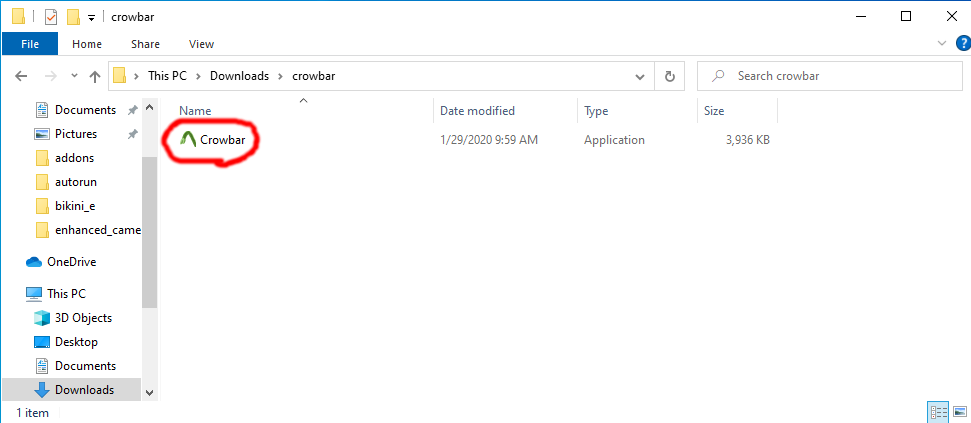This screenshot has height=423, width=971.
Task: Navigate back to the previous folder
Action: point(21,76)
